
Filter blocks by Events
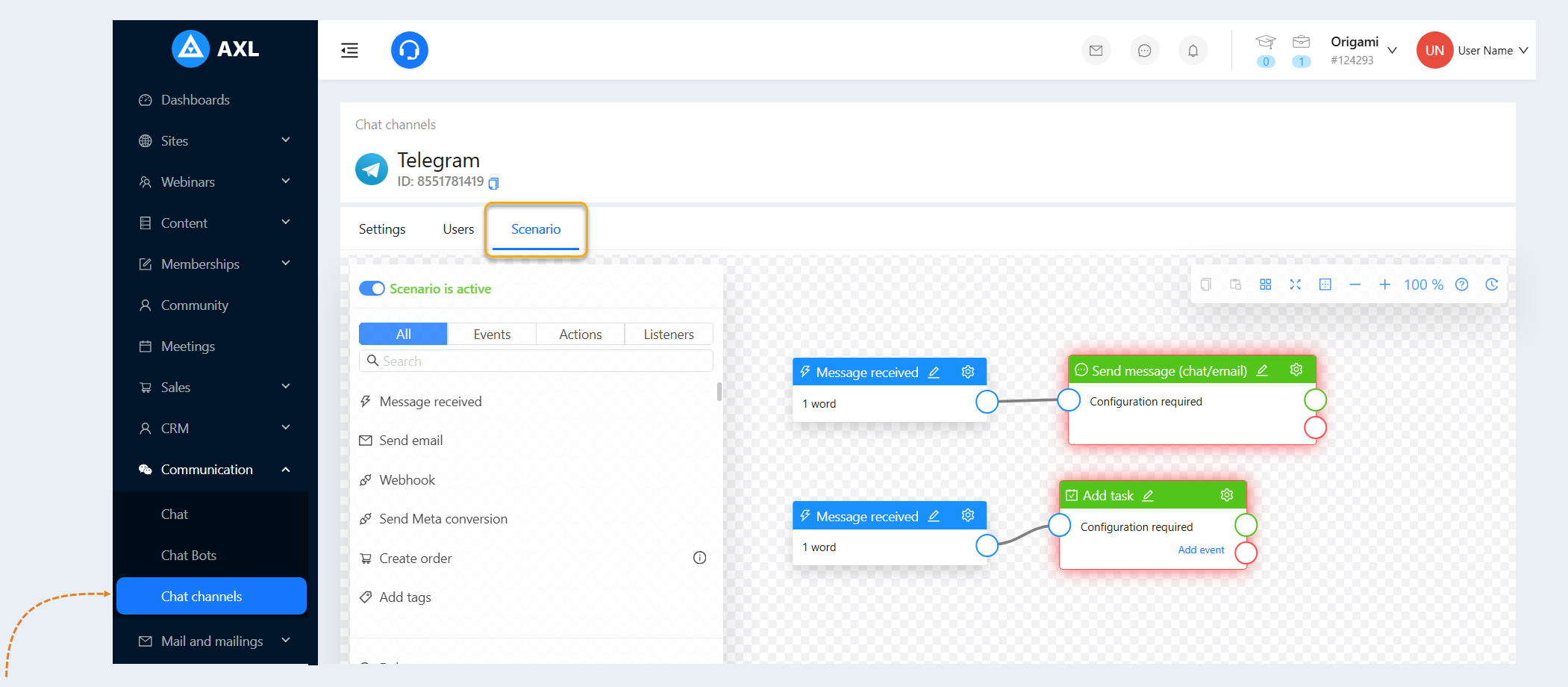492,334
